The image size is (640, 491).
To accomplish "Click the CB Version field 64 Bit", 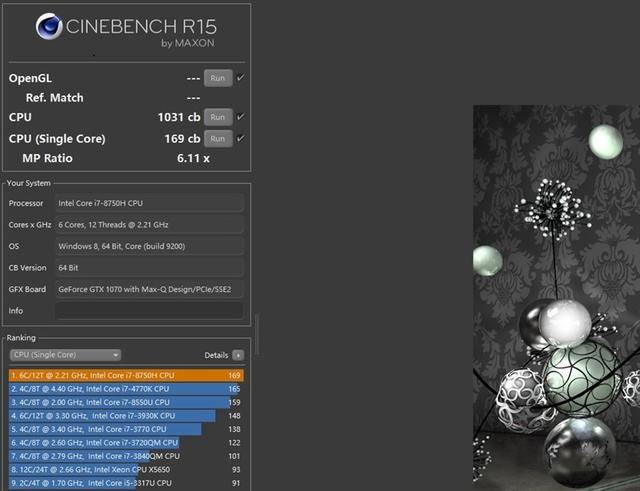I will point(149,268).
